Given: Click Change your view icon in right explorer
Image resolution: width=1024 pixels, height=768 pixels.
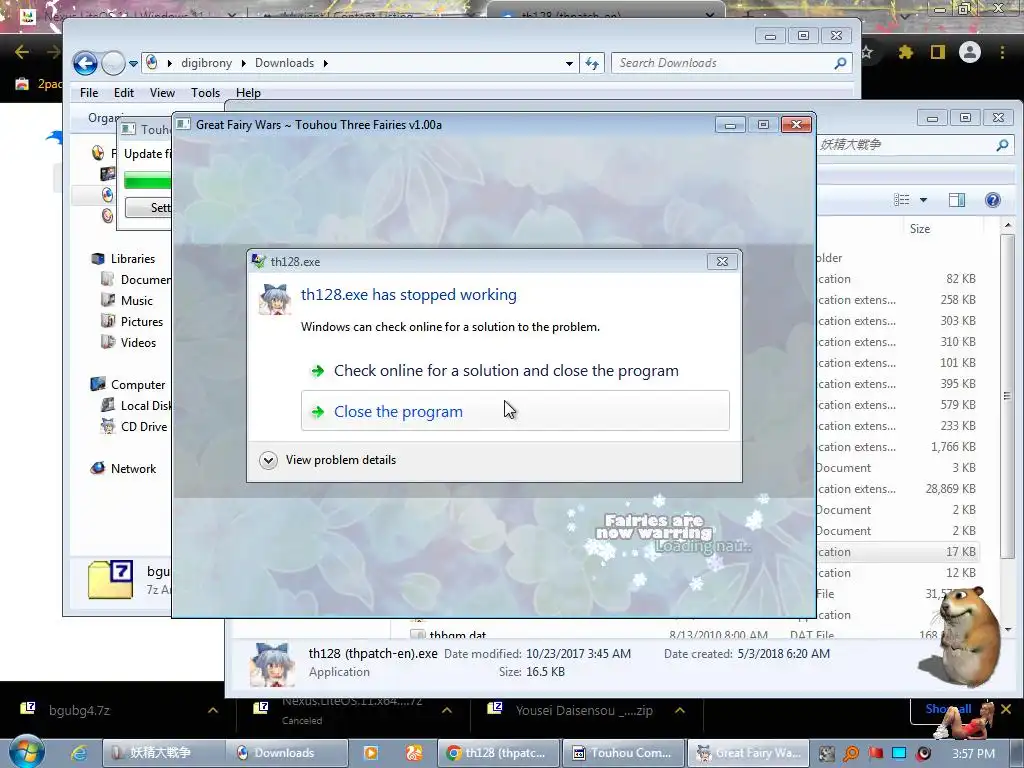Looking at the screenshot, I should coord(901,200).
